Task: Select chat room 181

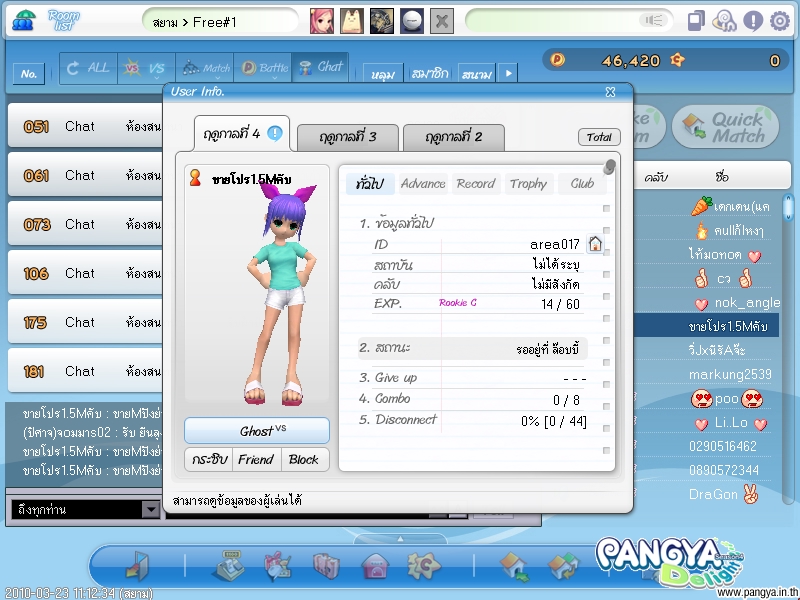Action: pyautogui.click(x=86, y=371)
